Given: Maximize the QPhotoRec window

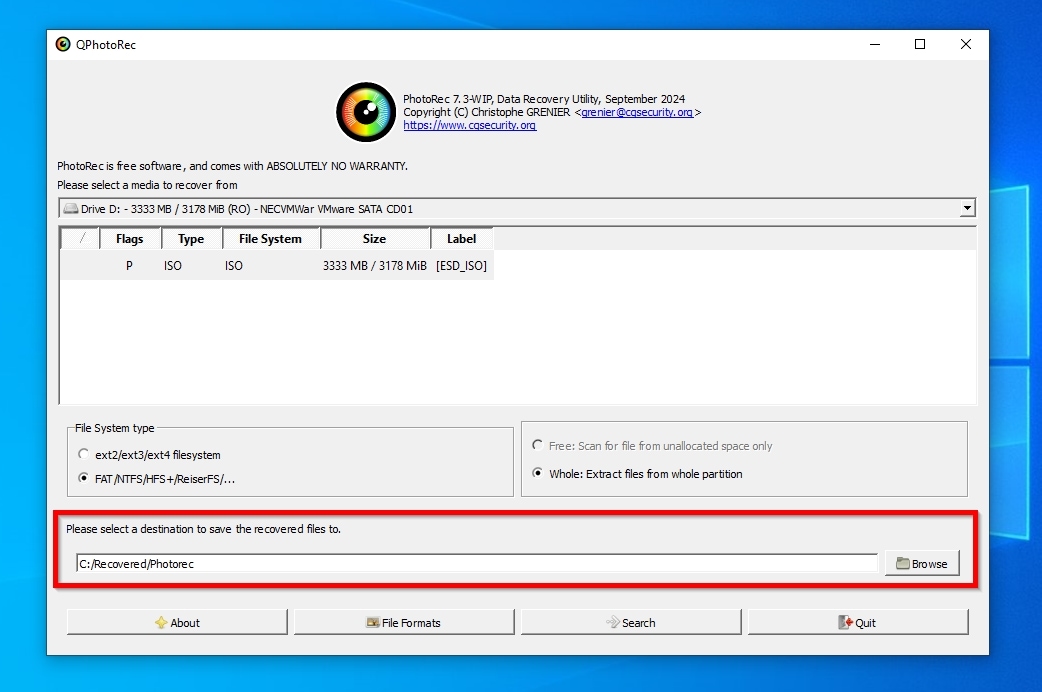Looking at the screenshot, I should (x=920, y=45).
